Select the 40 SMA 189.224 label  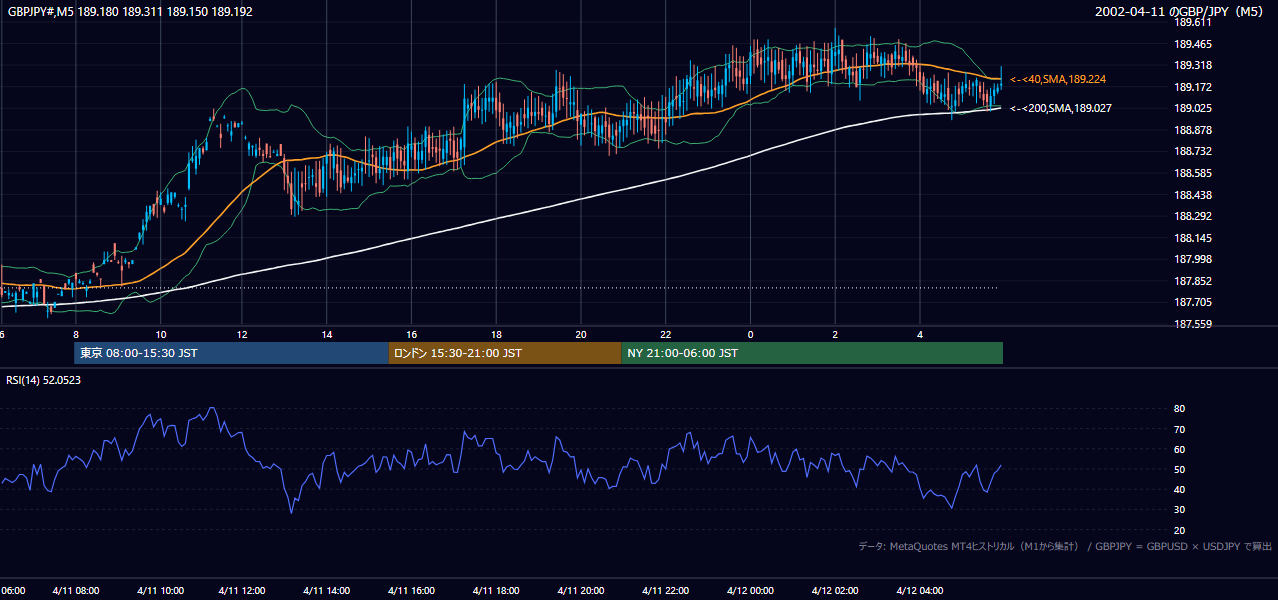pos(1059,79)
